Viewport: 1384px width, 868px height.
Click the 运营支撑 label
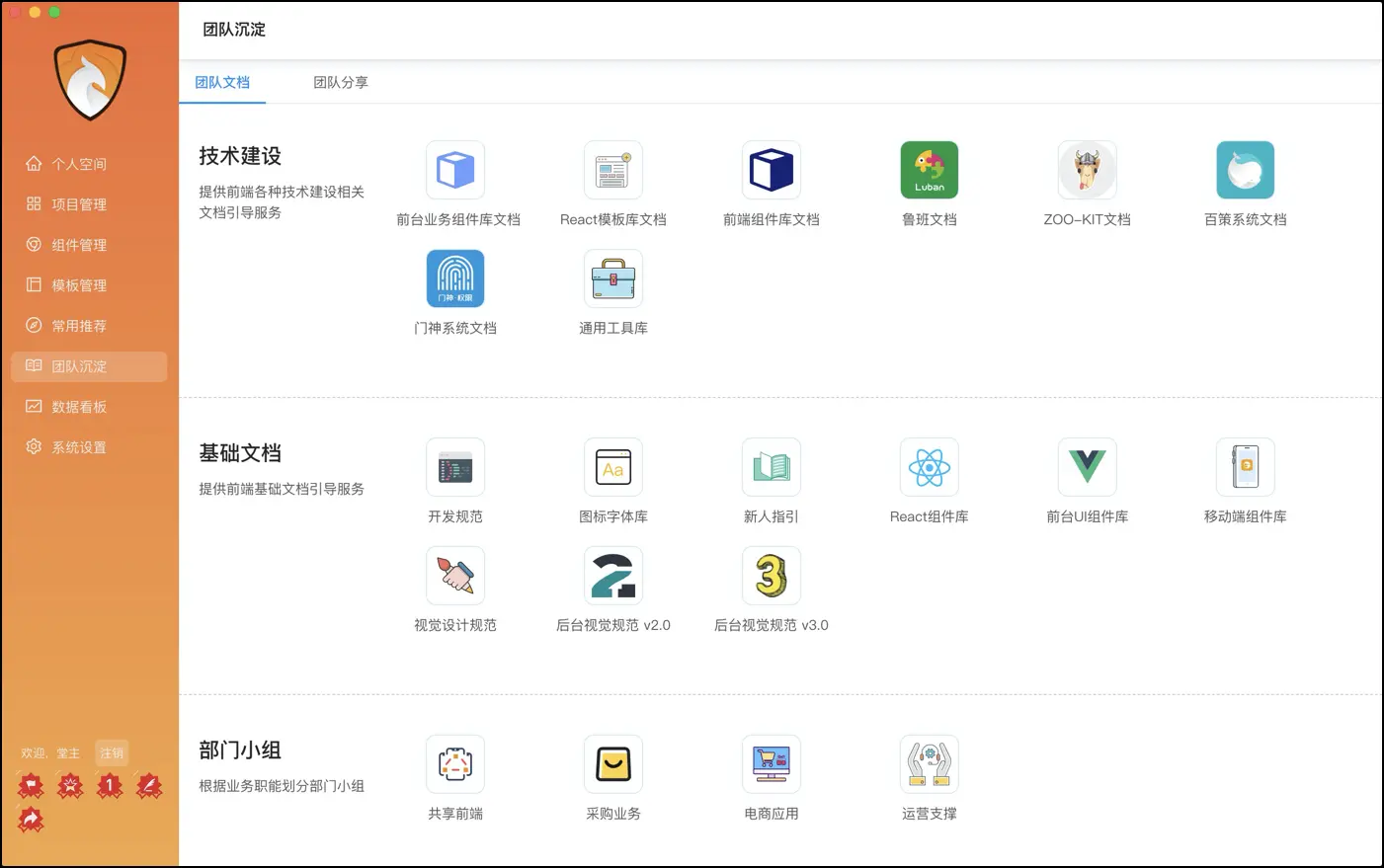pyautogui.click(x=930, y=815)
